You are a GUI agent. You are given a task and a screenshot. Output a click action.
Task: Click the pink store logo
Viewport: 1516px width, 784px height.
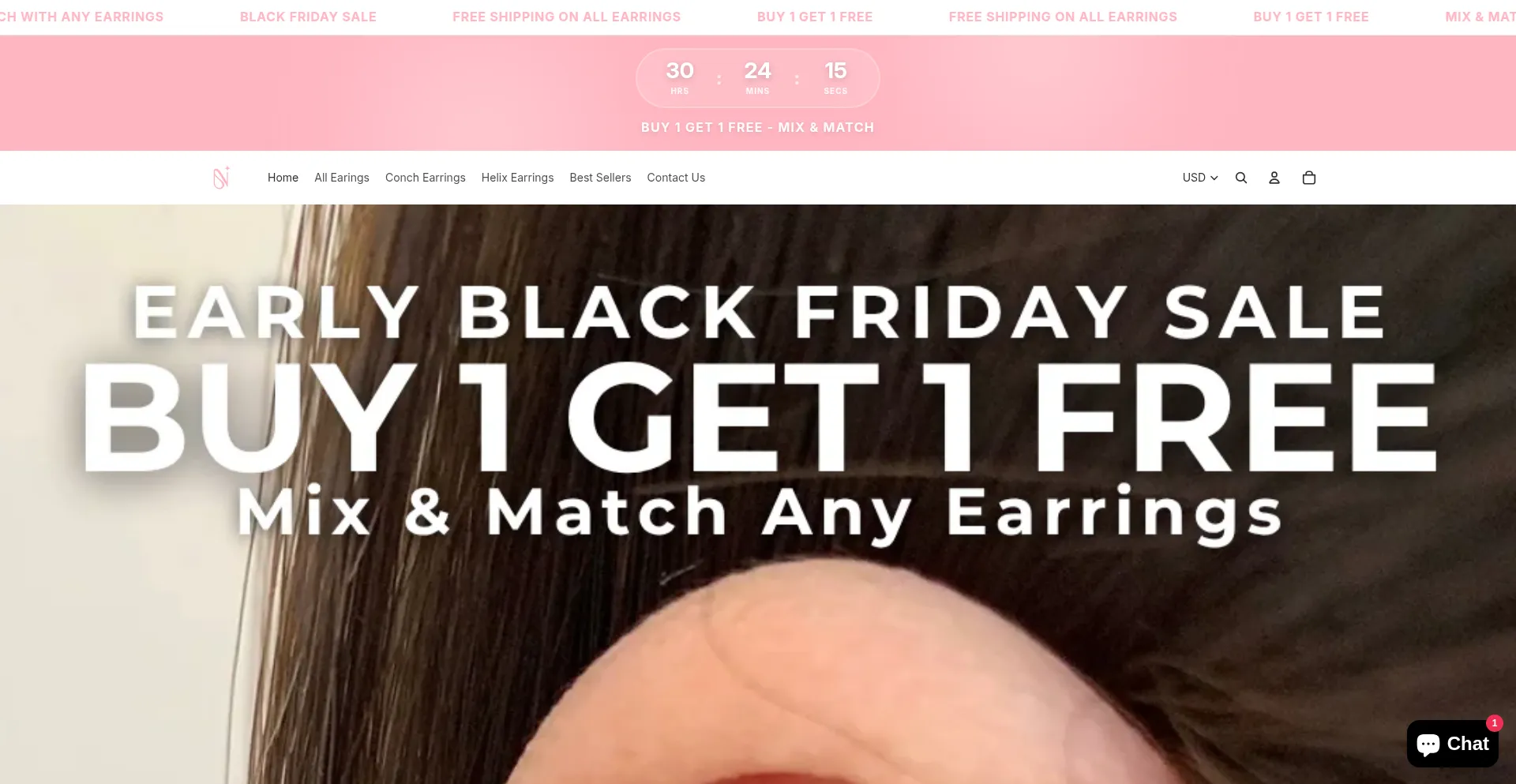(221, 178)
